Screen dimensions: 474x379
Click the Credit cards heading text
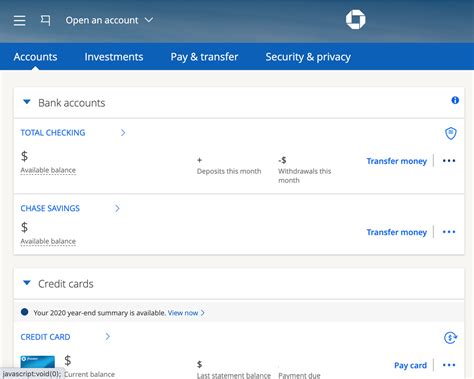click(x=66, y=284)
